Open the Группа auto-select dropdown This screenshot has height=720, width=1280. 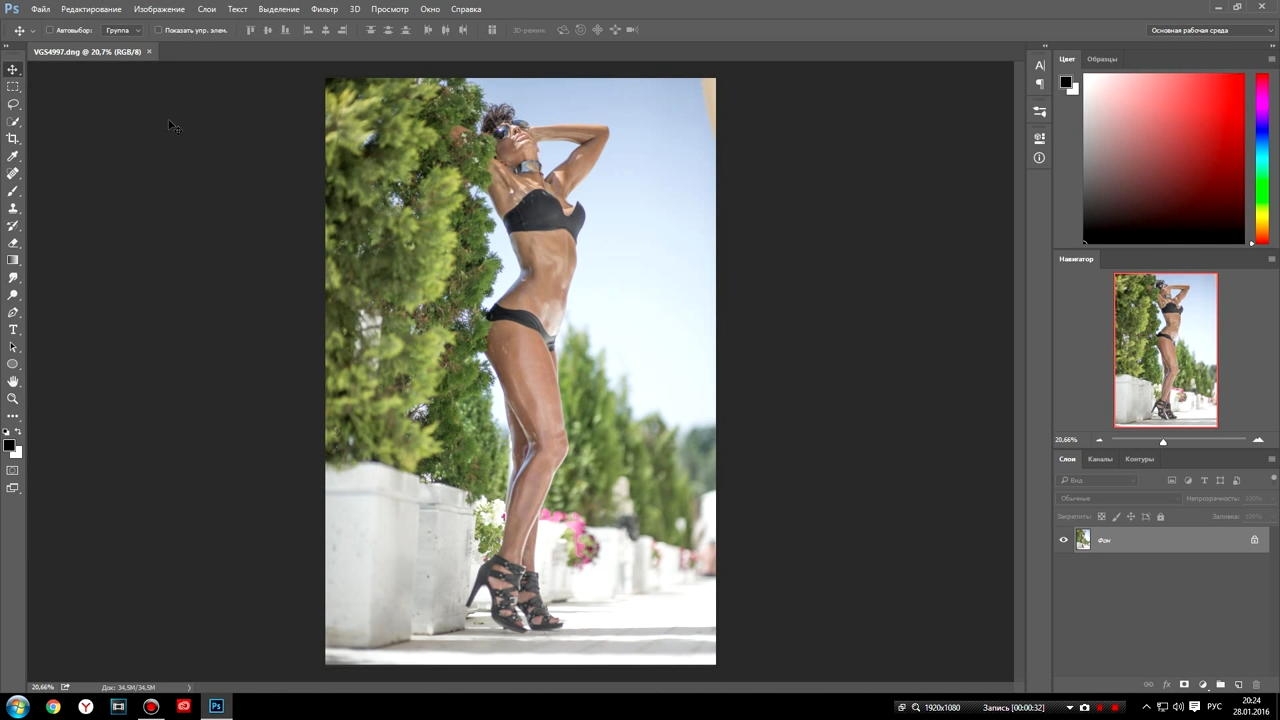point(123,30)
